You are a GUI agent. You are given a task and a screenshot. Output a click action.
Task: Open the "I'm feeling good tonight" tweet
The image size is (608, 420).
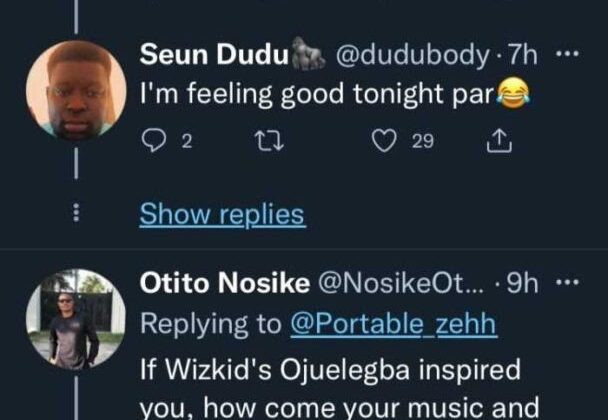(320, 97)
